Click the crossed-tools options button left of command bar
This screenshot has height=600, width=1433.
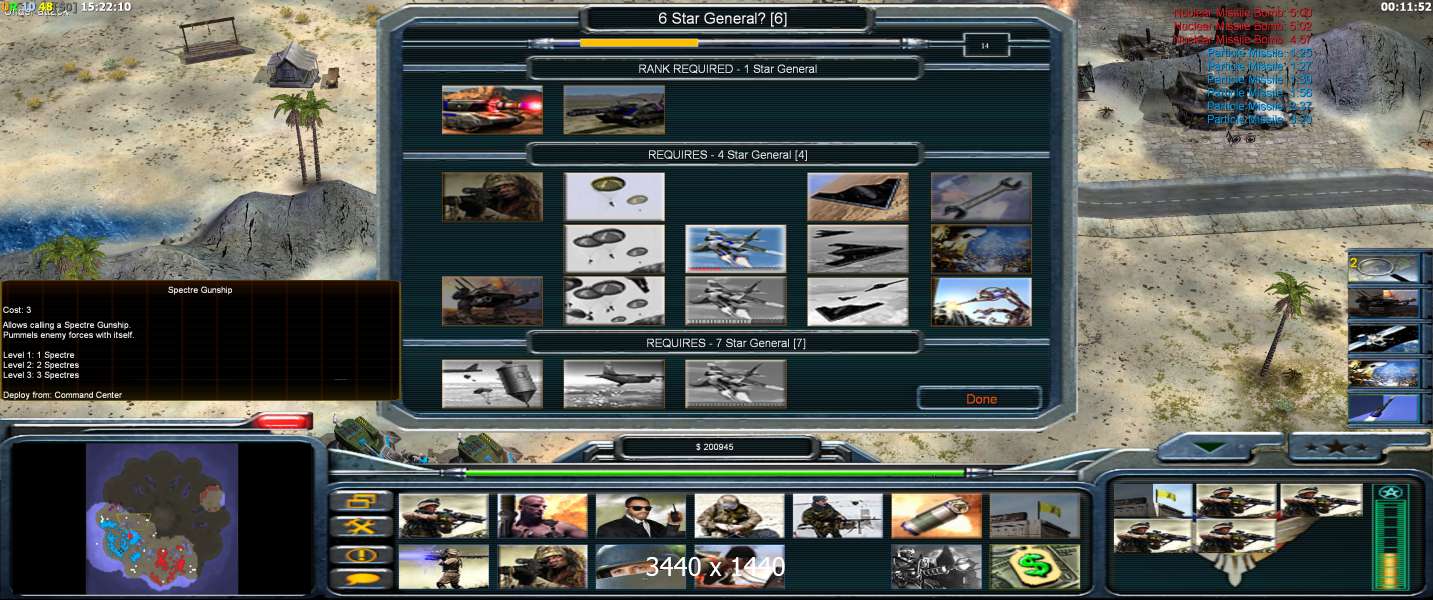tap(360, 527)
